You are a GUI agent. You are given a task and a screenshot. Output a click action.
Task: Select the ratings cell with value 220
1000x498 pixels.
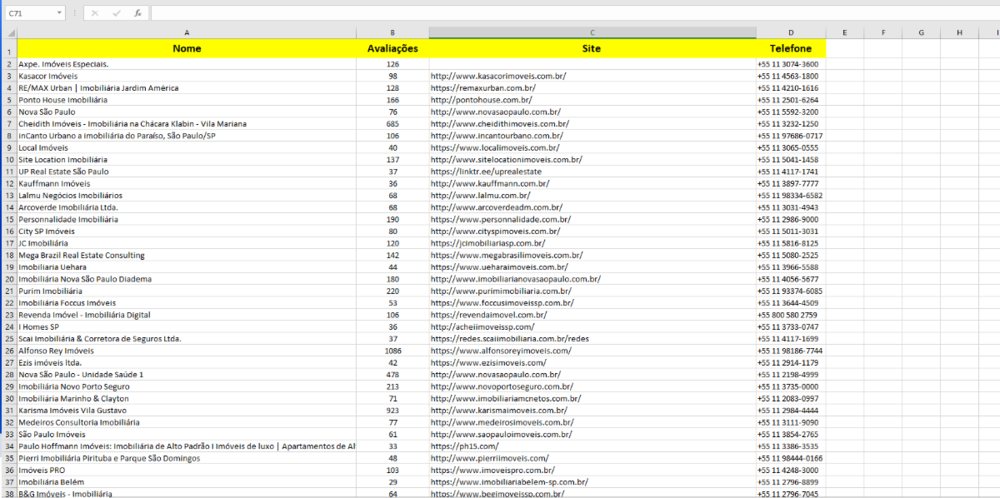[x=392, y=291]
